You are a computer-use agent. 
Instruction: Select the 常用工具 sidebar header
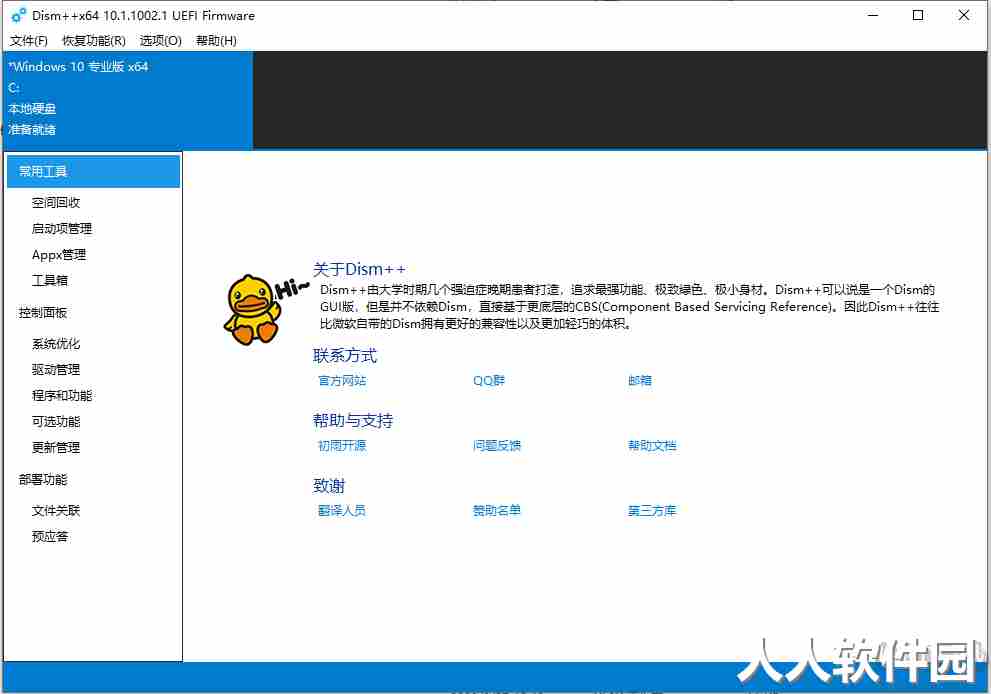(94, 171)
